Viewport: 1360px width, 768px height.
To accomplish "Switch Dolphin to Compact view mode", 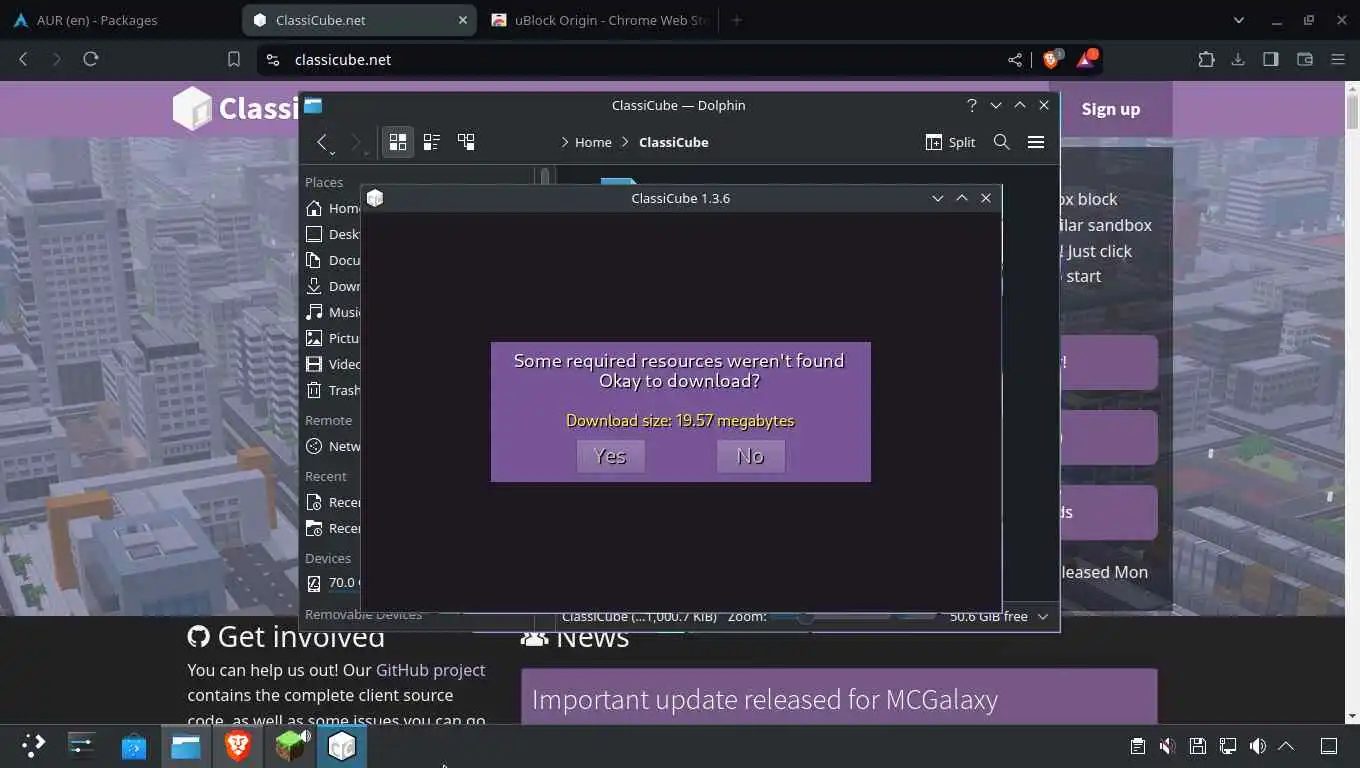I will click(432, 142).
